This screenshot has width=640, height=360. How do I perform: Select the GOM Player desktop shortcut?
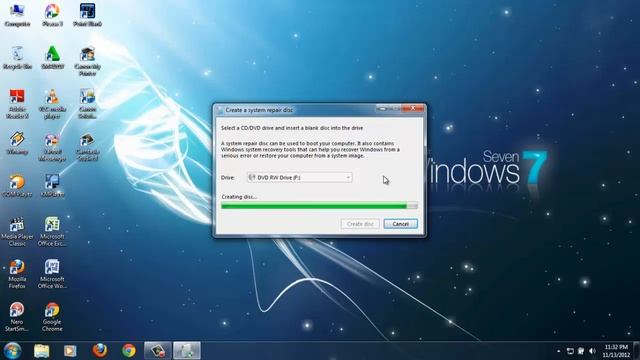point(17,186)
